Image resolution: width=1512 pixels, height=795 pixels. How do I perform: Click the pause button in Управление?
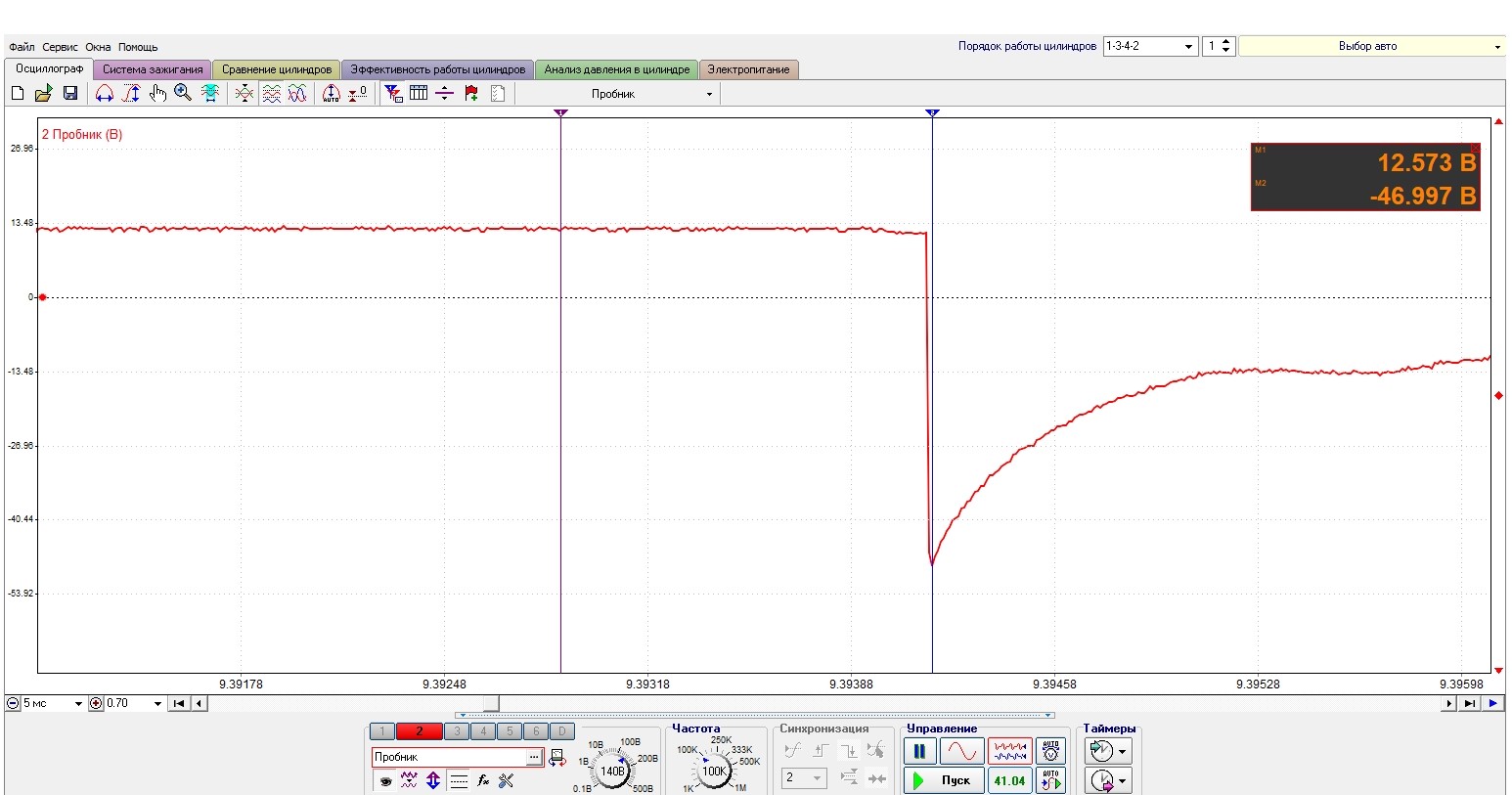[x=919, y=751]
